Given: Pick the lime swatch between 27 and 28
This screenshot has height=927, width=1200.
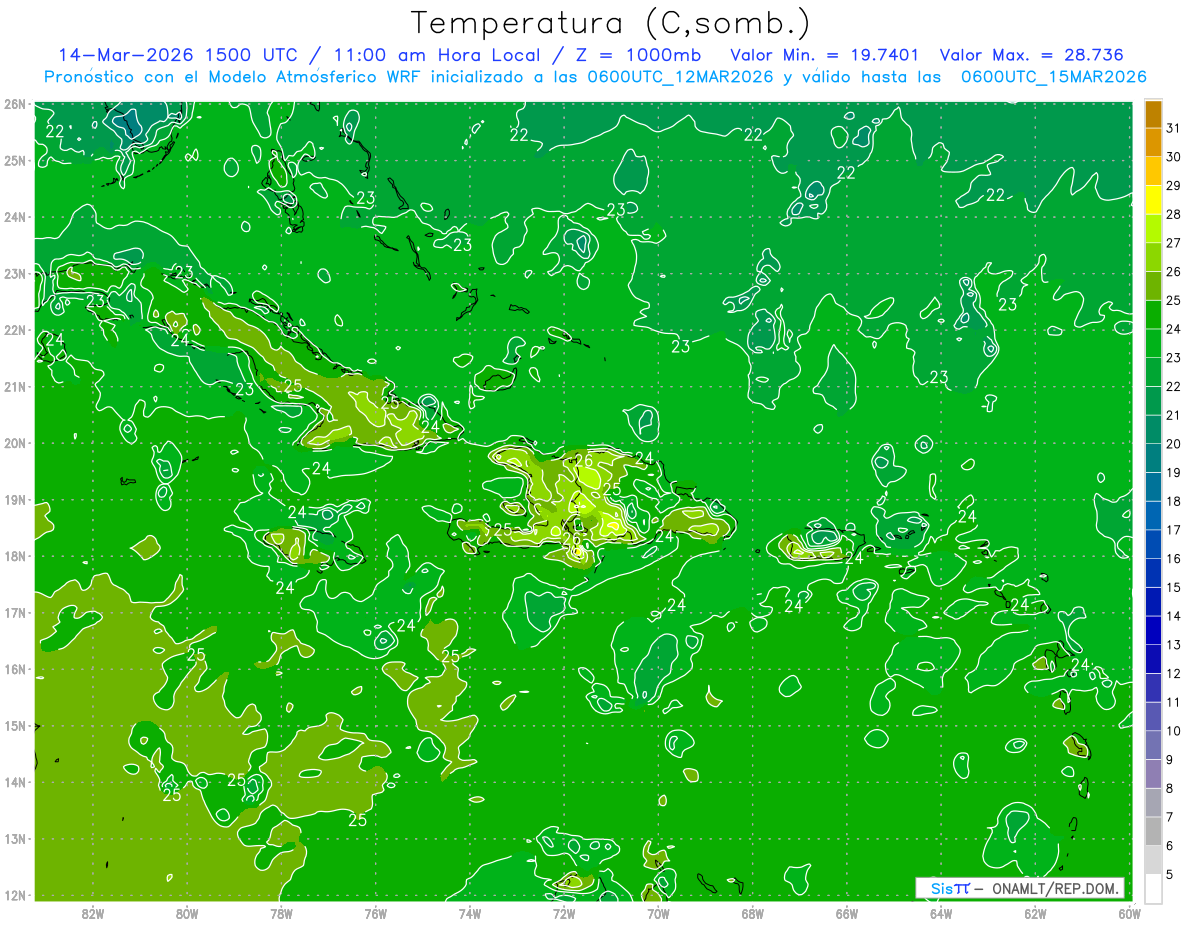Looking at the screenshot, I should (1153, 229).
